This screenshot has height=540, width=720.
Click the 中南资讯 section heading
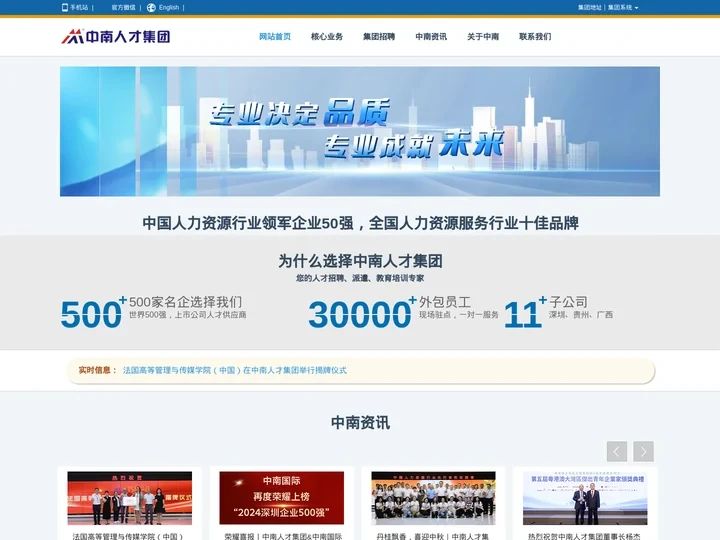pos(360,422)
